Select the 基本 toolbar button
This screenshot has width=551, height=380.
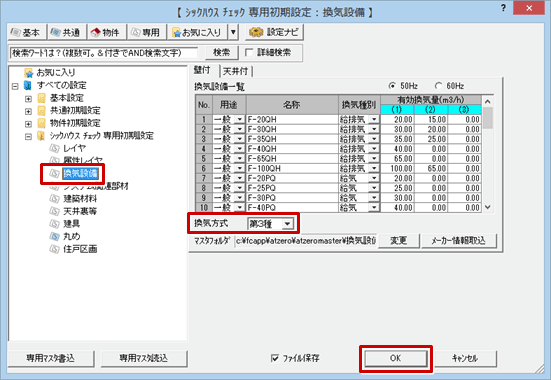27,32
